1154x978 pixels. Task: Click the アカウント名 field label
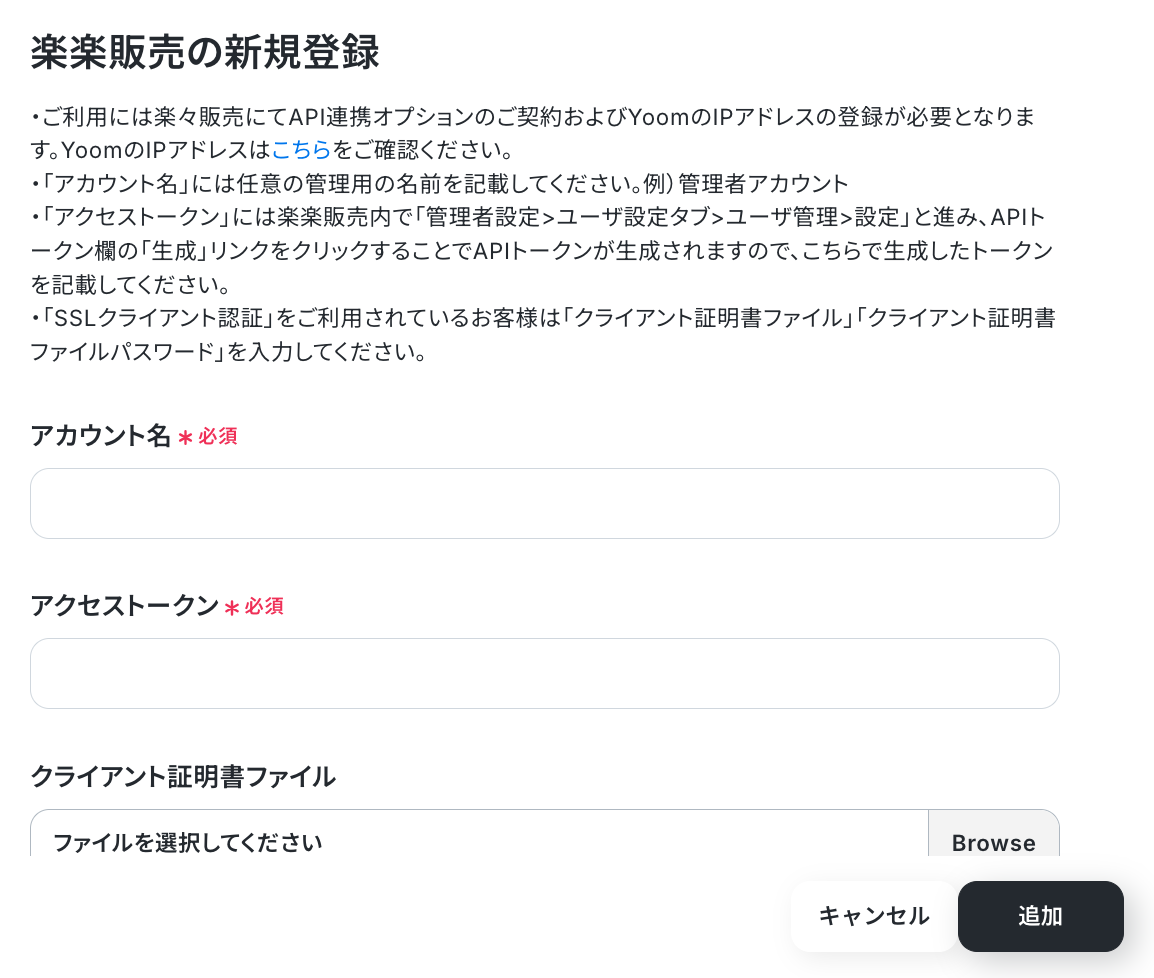pyautogui.click(x=101, y=436)
